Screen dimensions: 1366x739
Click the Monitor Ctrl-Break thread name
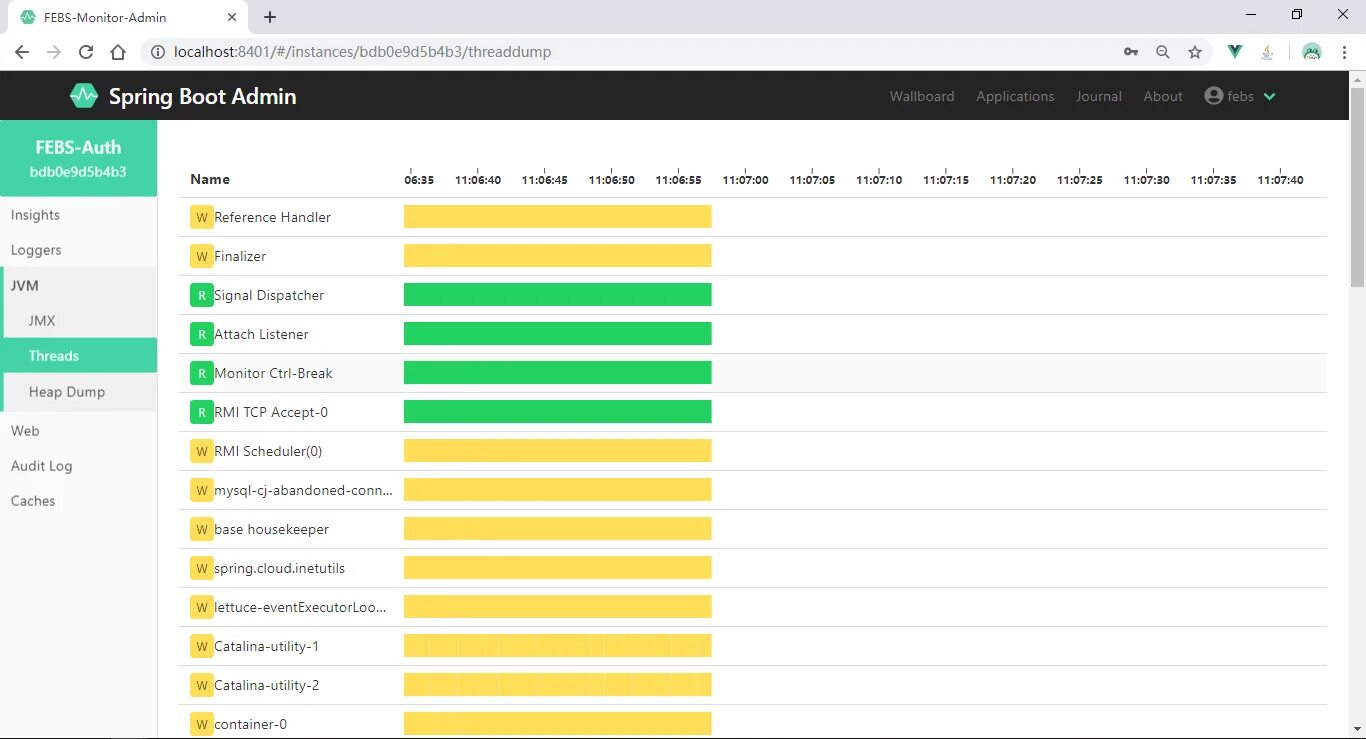(x=273, y=373)
